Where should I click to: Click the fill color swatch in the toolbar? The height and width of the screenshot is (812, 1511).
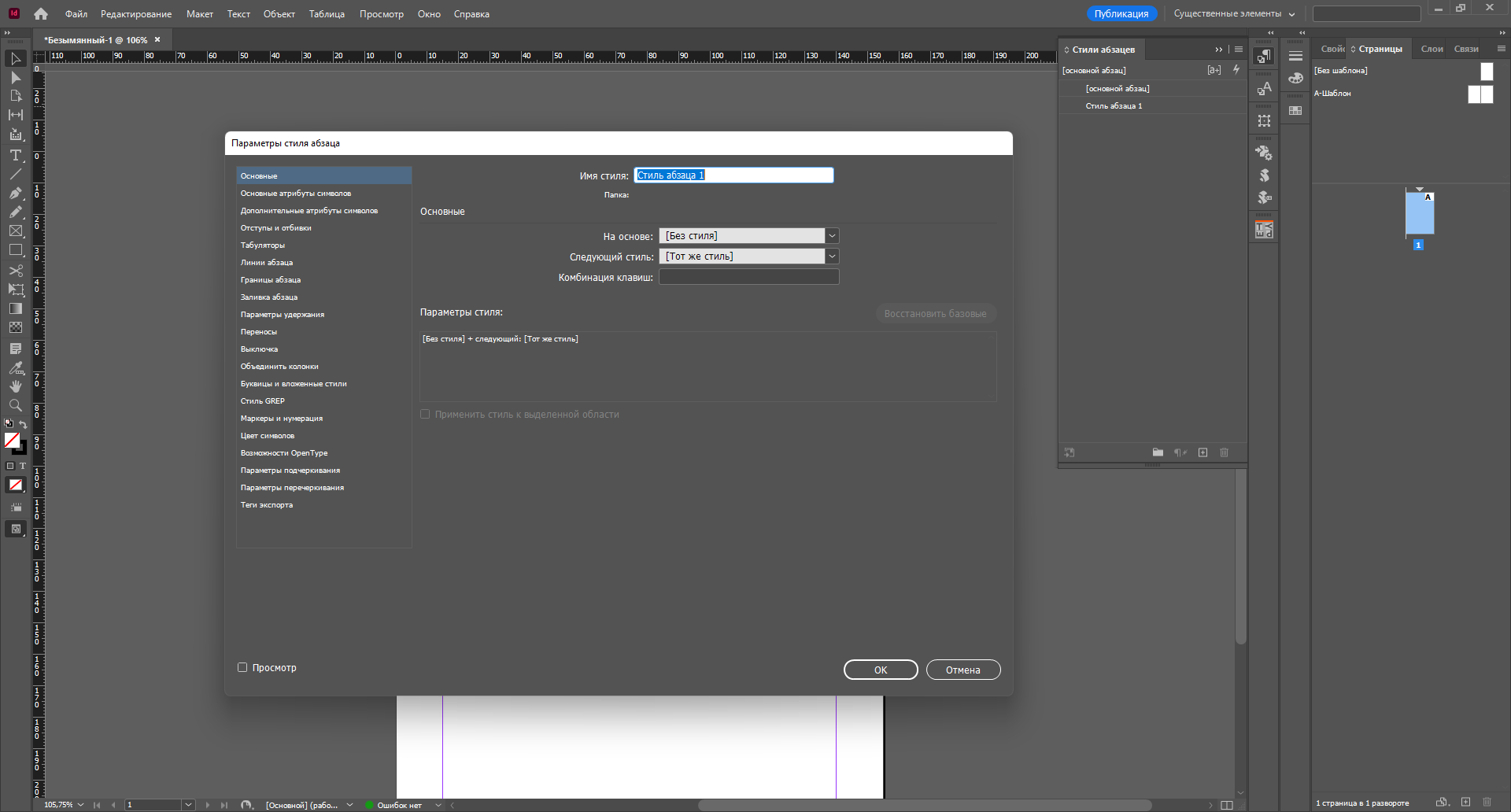click(12, 441)
